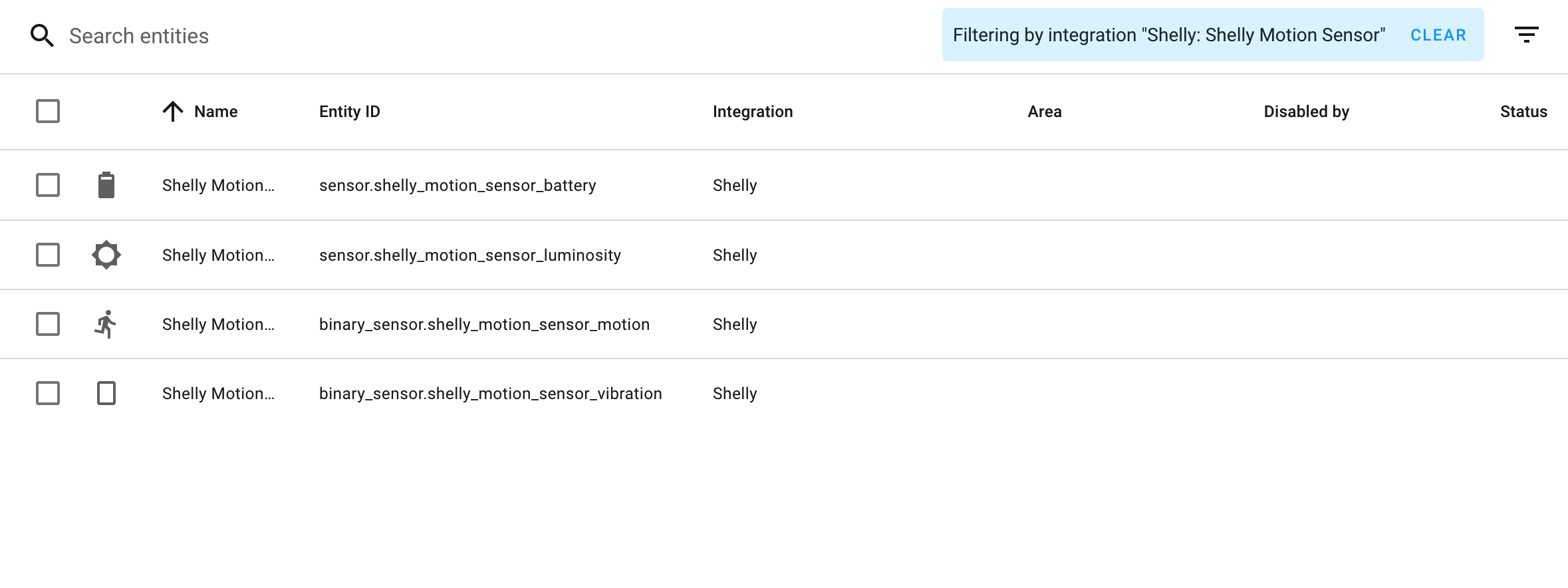Viewport: 1568px width, 588px height.
Task: Click the Status column header
Action: click(1523, 111)
